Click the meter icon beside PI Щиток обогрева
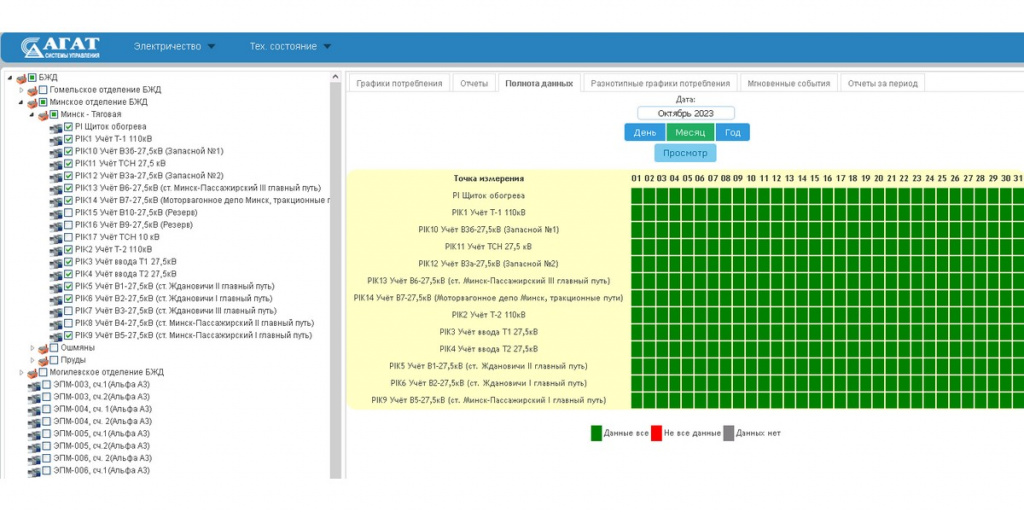 (x=56, y=127)
